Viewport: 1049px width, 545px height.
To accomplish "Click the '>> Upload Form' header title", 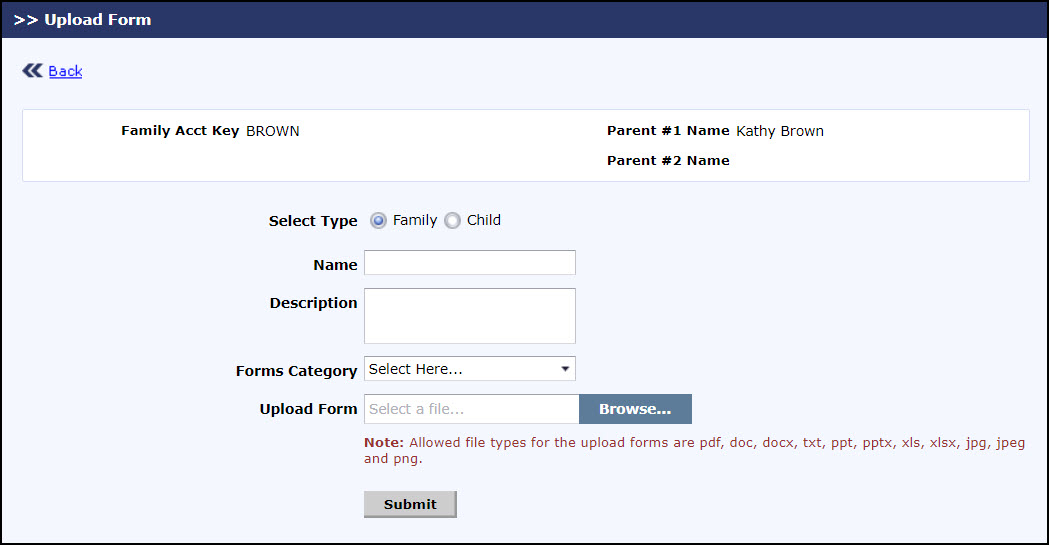I will 83,19.
